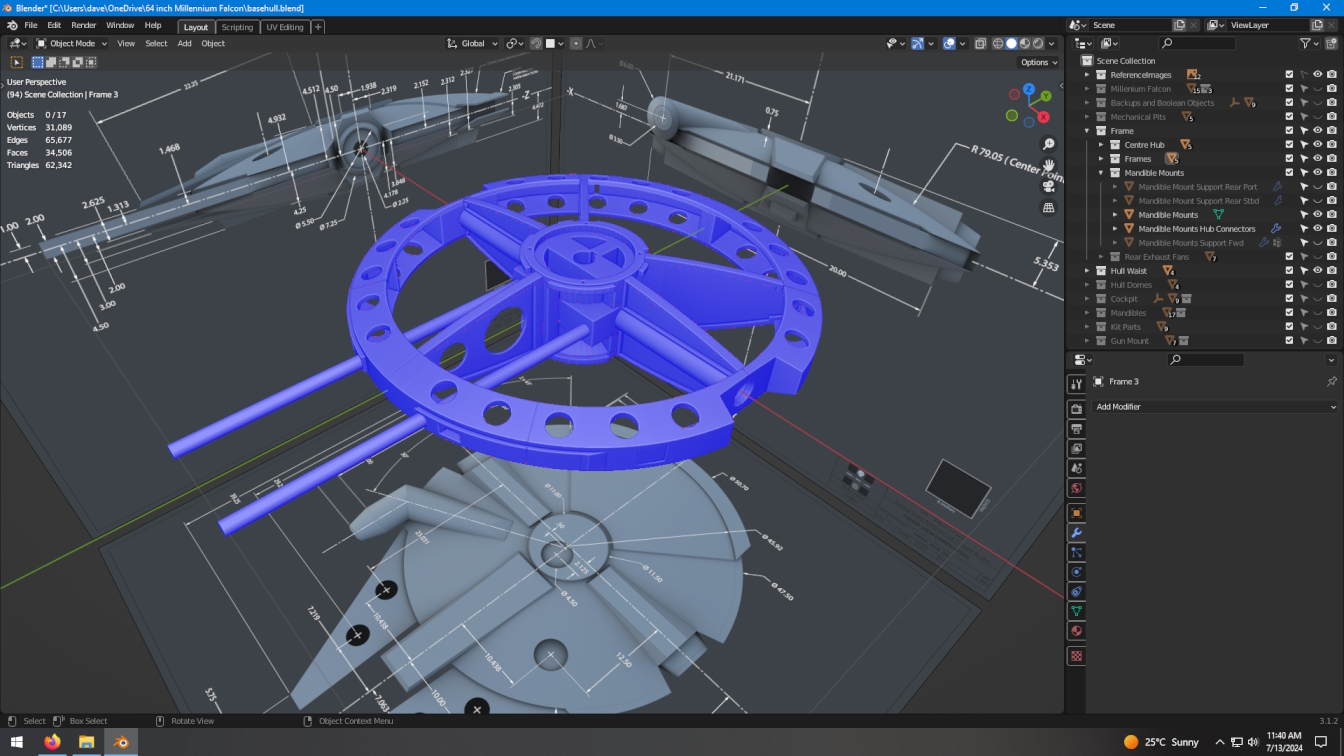Viewport: 1344px width, 756px height.
Task: Toggle eye for Mandible Mounts Hub Connectors
Action: pyautogui.click(x=1317, y=229)
